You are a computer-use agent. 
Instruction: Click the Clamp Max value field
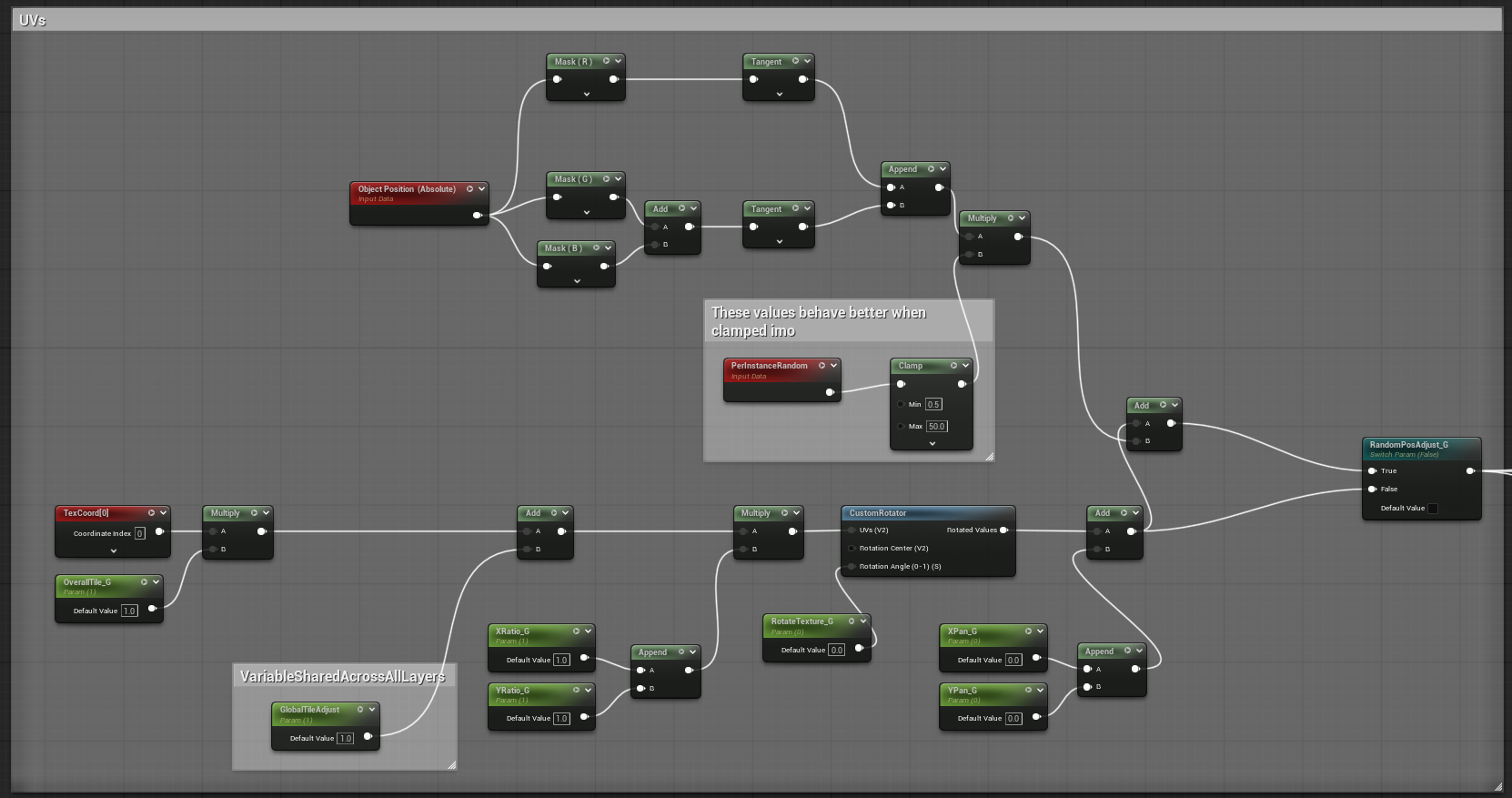click(x=936, y=427)
